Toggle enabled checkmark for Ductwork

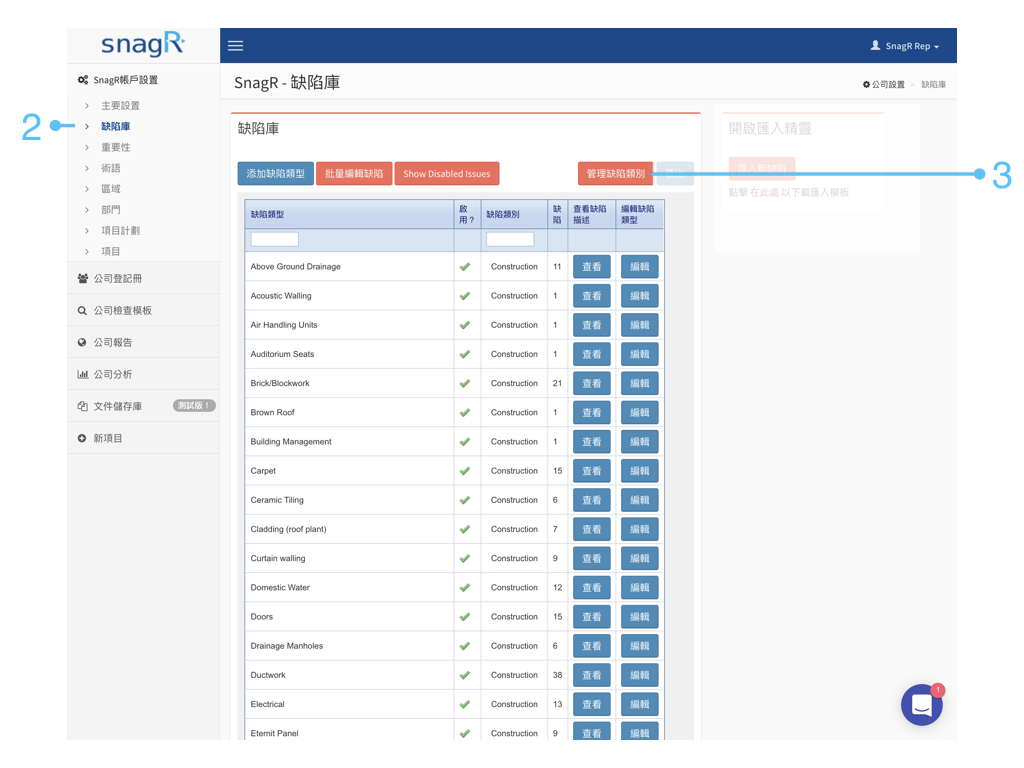pos(465,675)
